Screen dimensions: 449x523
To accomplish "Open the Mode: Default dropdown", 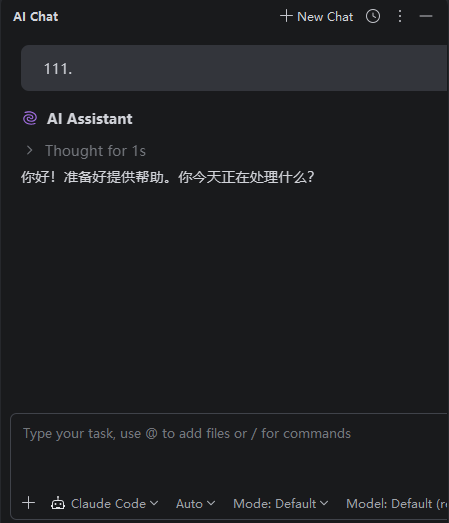I will click(281, 503).
